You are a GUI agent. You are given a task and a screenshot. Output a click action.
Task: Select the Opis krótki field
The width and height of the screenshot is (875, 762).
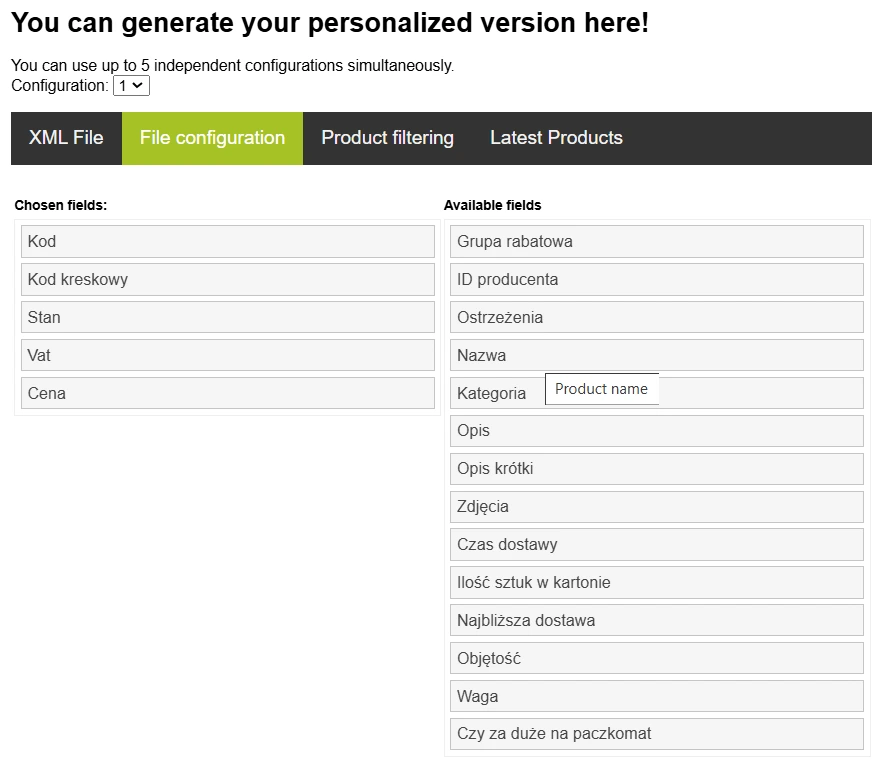pos(657,469)
